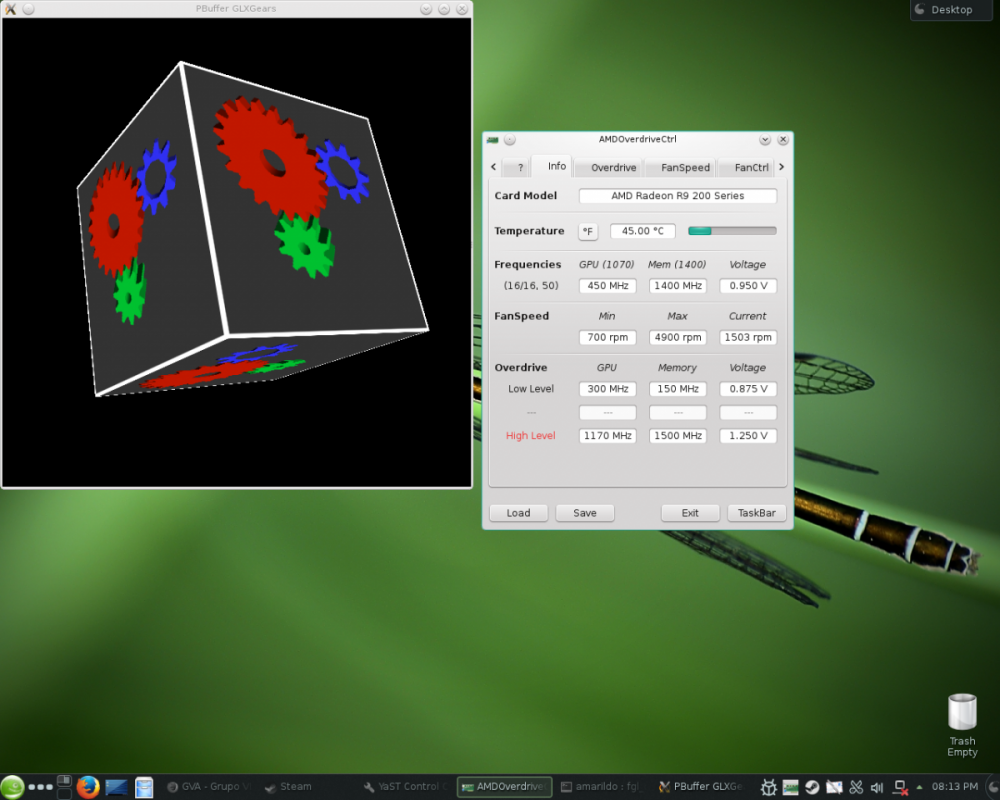Open the scissors clipboard tray icon
The image size is (1000, 800).
[x=856, y=787]
